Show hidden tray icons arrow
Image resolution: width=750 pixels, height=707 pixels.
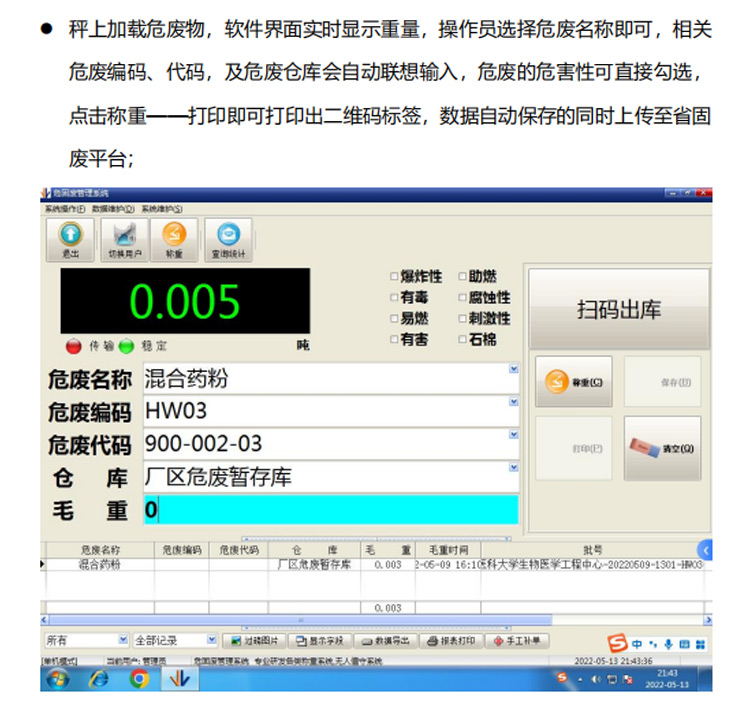[x=580, y=680]
